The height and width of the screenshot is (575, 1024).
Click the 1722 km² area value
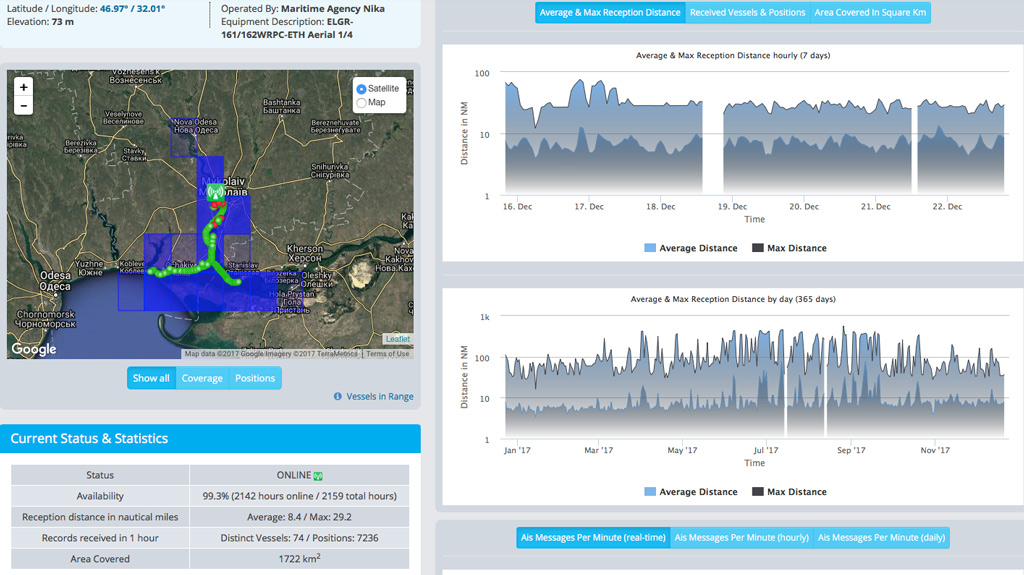299,559
